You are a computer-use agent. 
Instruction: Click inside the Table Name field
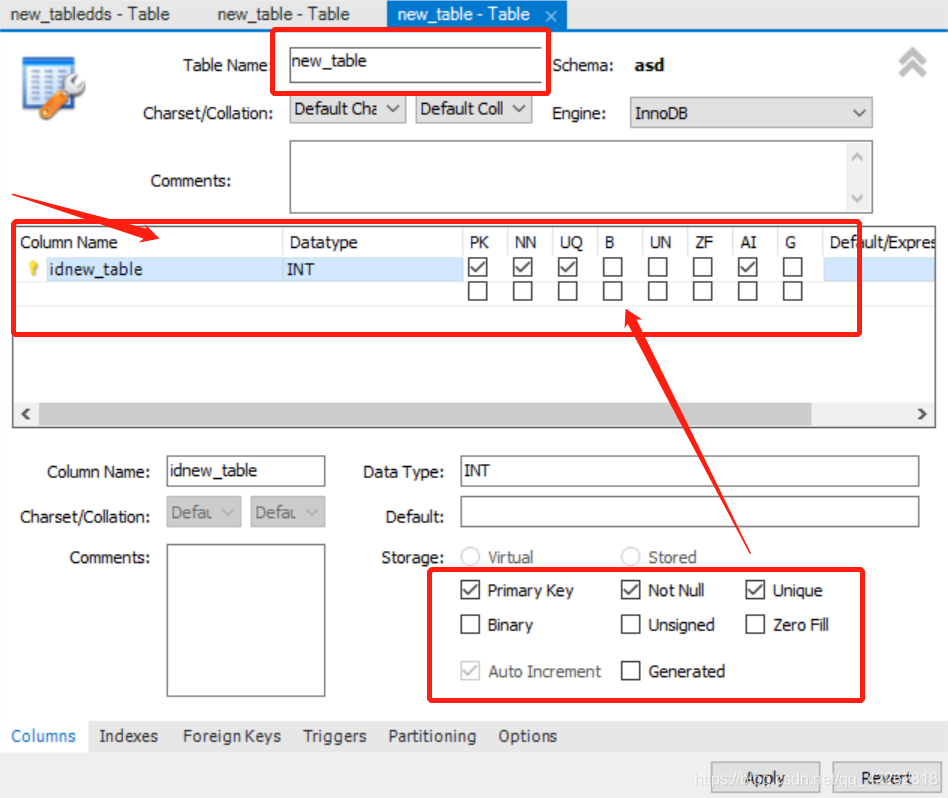coord(410,61)
